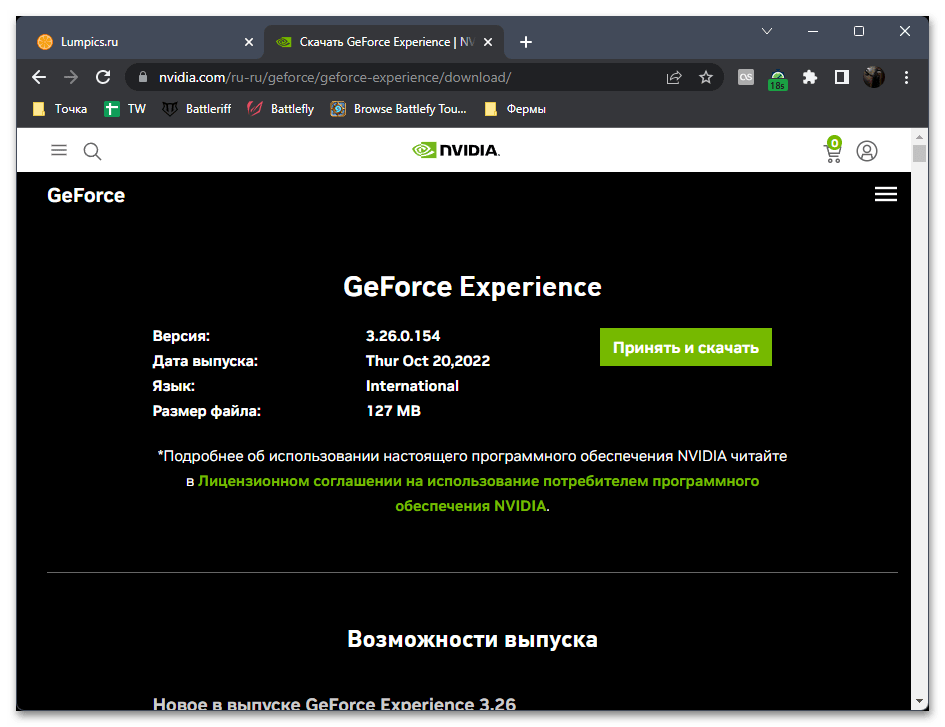Screen dimensions: 945x727
Task: Click the page vertical scrollbar thumb
Action: click(919, 153)
